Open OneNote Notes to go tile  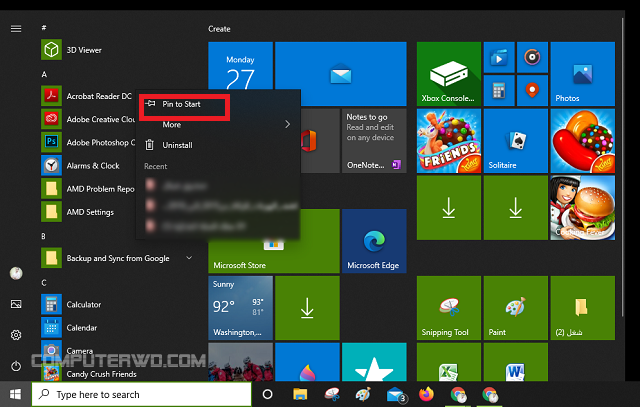tap(374, 140)
